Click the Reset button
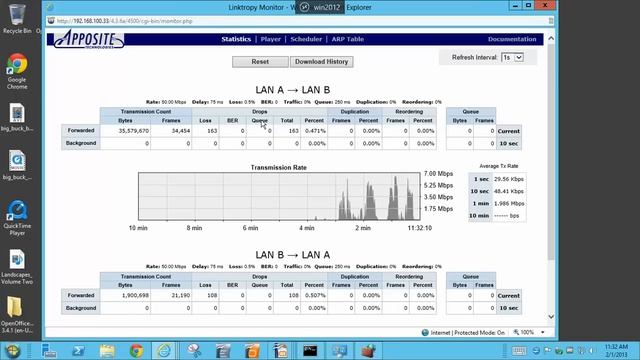The width and height of the screenshot is (640, 360). pos(260,62)
